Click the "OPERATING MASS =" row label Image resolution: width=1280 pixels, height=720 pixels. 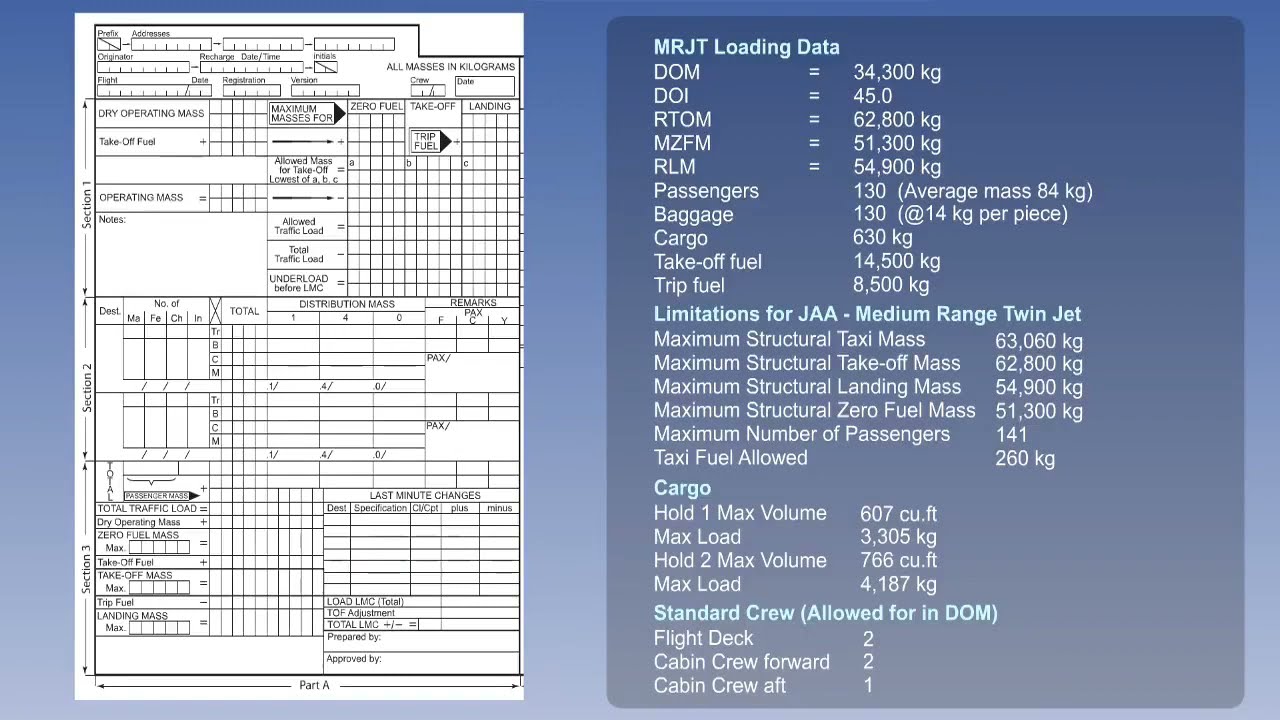coord(153,198)
